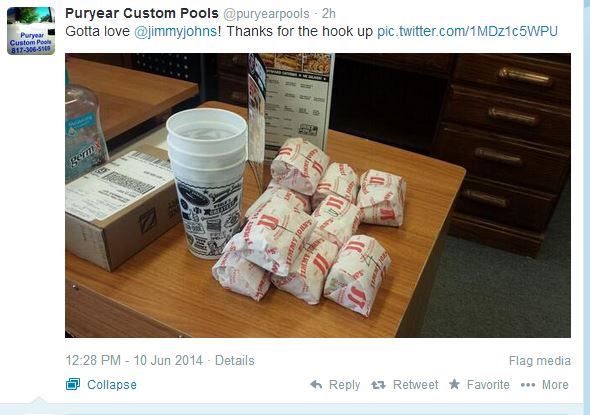Click the Retweet text label
Viewport: 590px width, 415px height.
click(415, 385)
